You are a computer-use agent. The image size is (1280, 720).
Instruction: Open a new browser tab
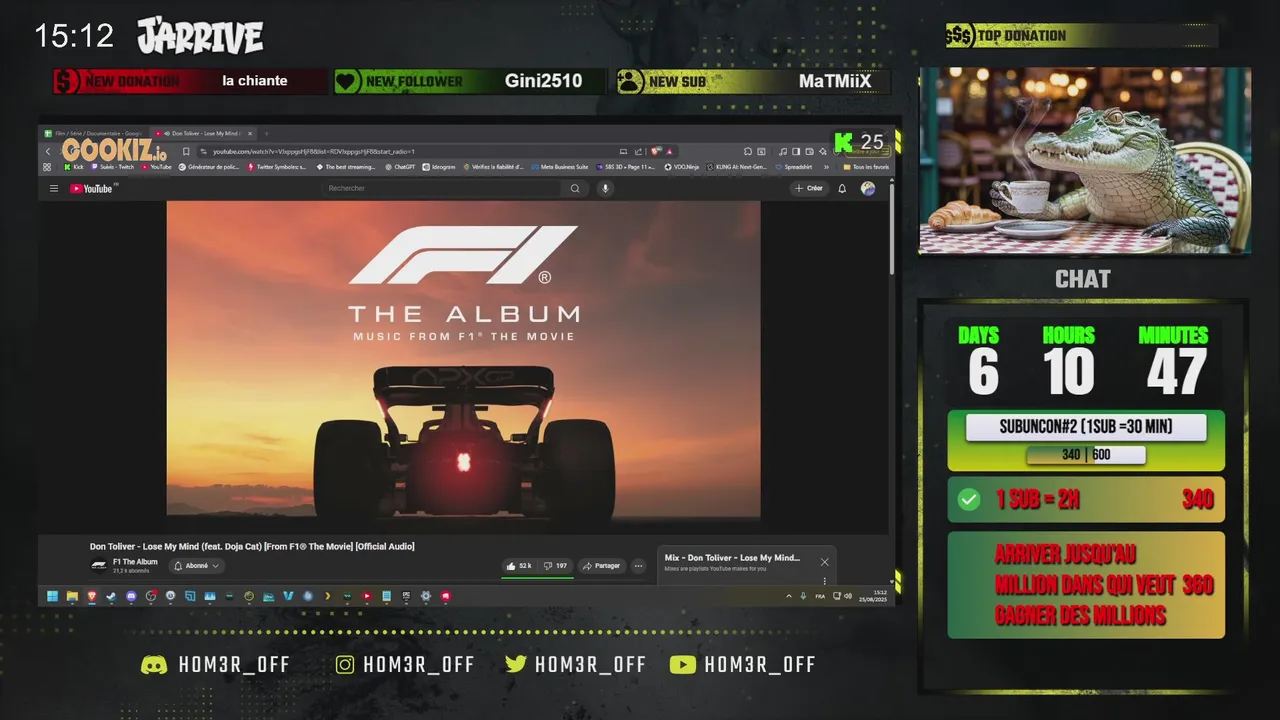click(266, 133)
